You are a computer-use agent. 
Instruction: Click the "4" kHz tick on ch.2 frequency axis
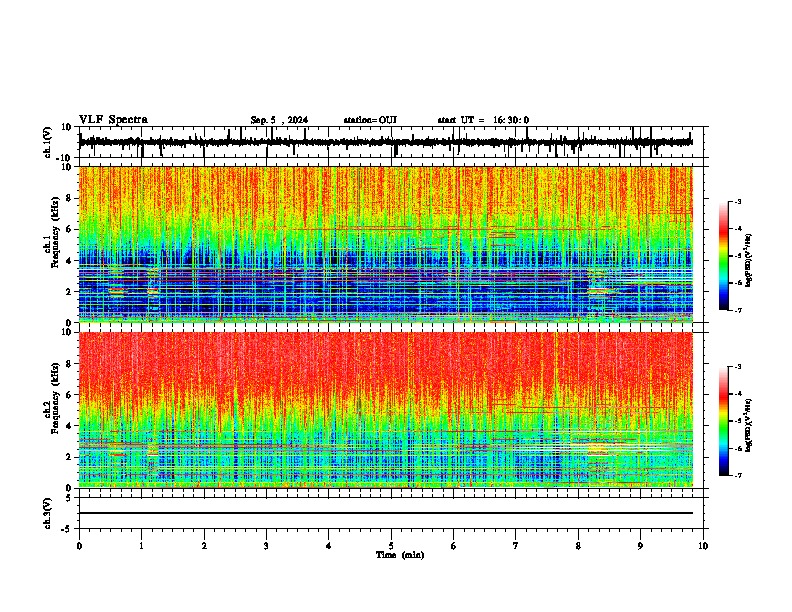(69, 426)
